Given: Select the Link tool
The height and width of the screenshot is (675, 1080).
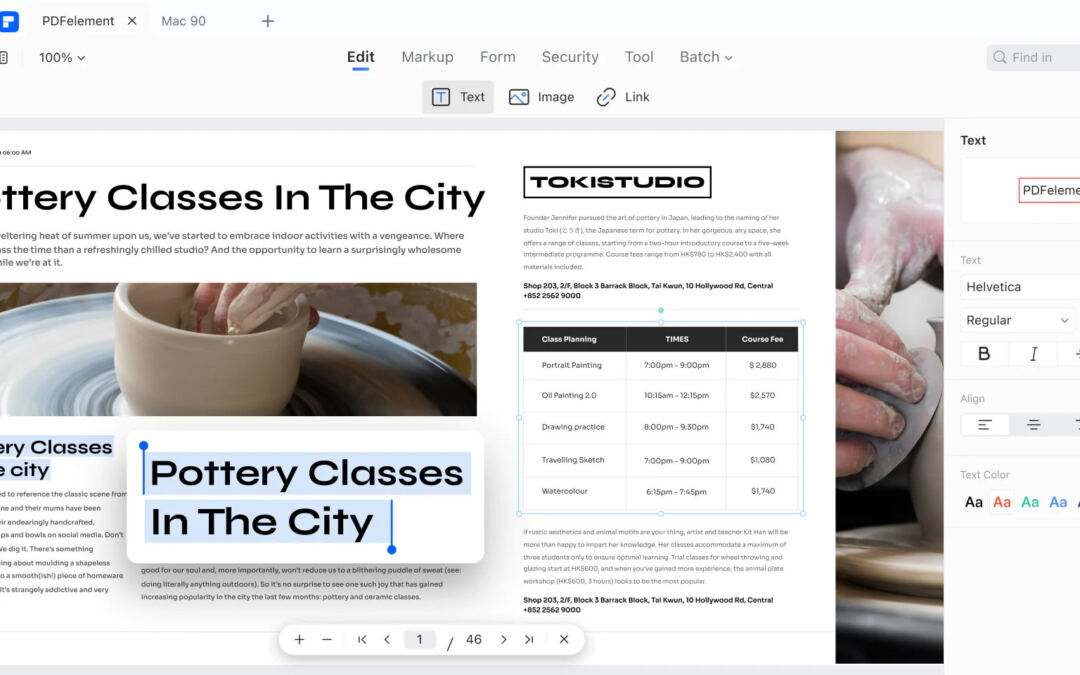Looking at the screenshot, I should coord(623,97).
